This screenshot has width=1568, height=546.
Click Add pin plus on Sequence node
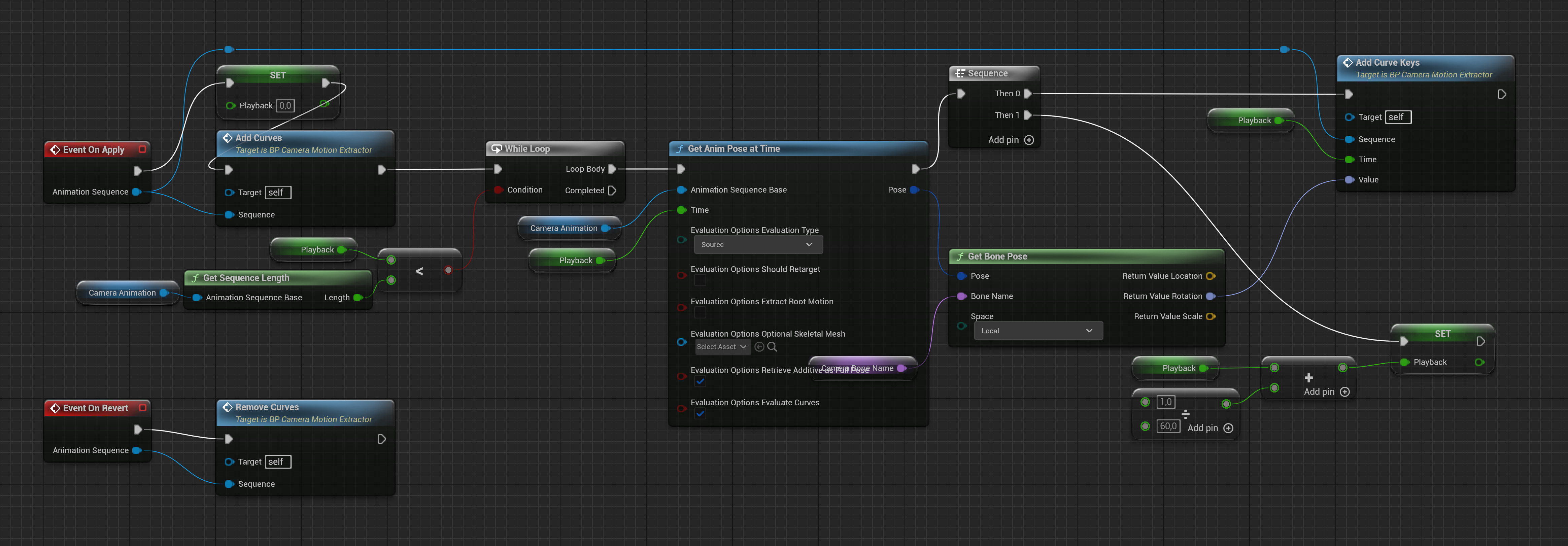(x=1029, y=140)
